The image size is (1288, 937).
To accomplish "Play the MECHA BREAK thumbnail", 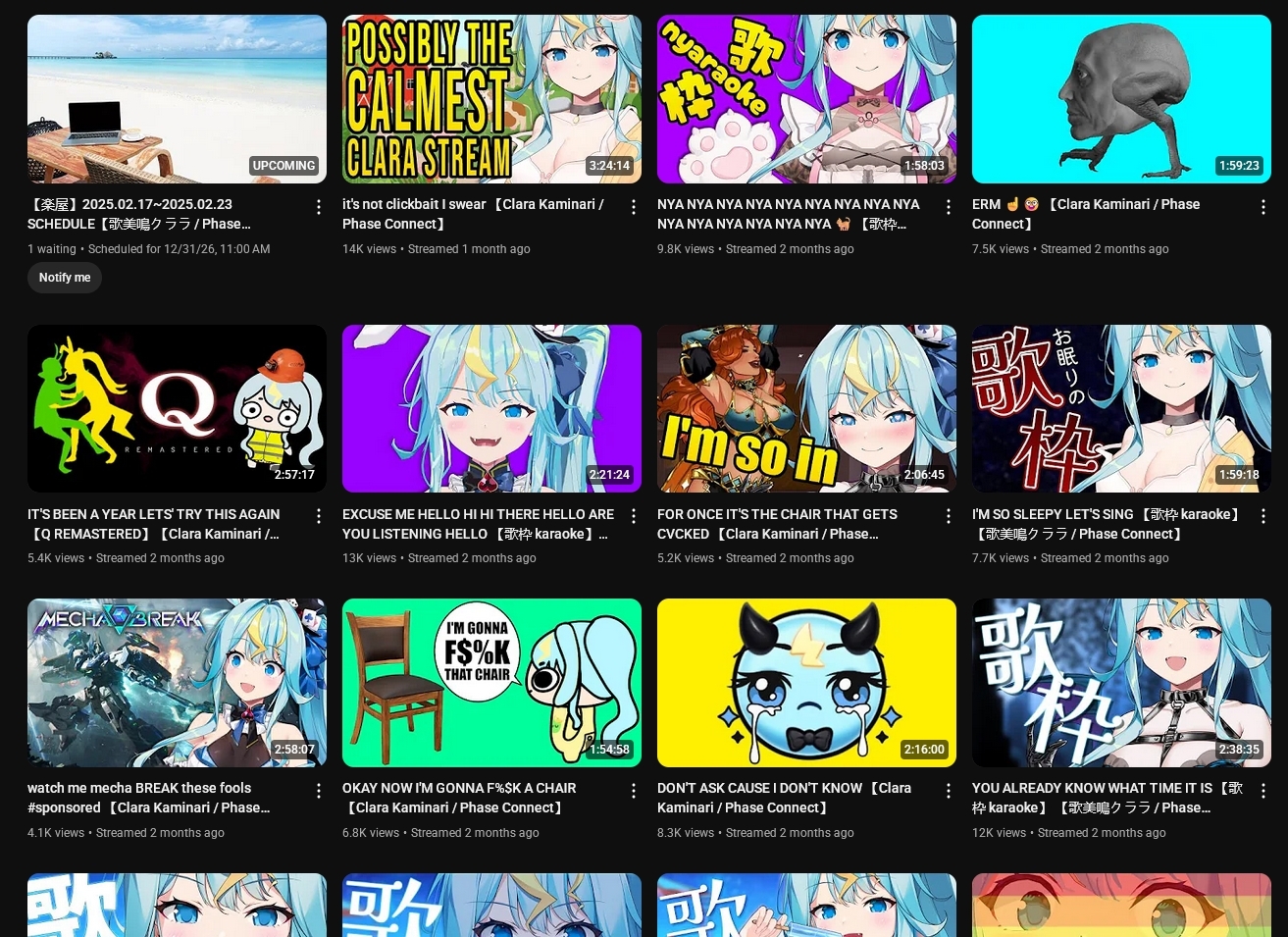I will pyautogui.click(x=177, y=683).
